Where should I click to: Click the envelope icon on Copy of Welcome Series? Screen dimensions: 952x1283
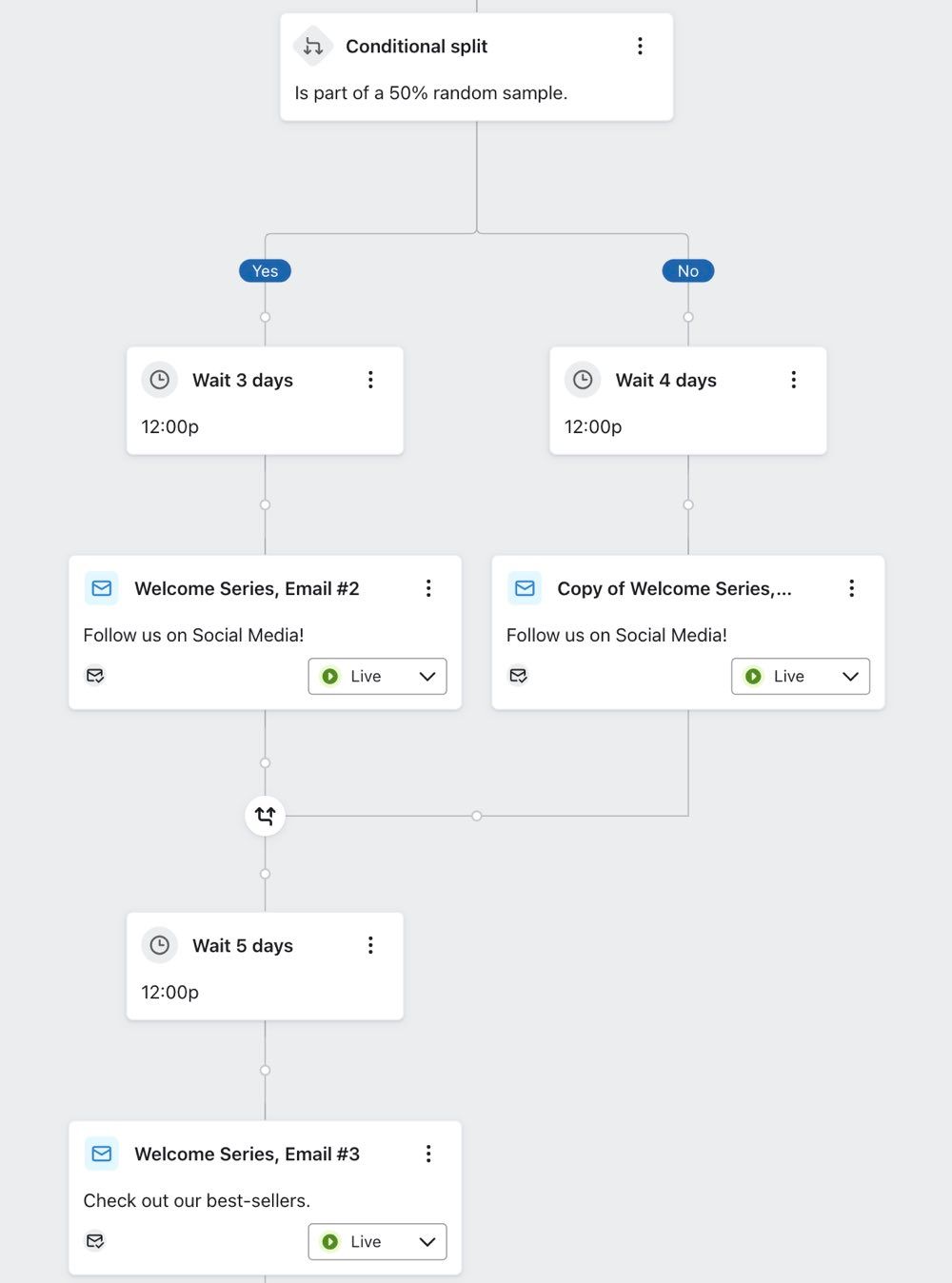[x=524, y=588]
